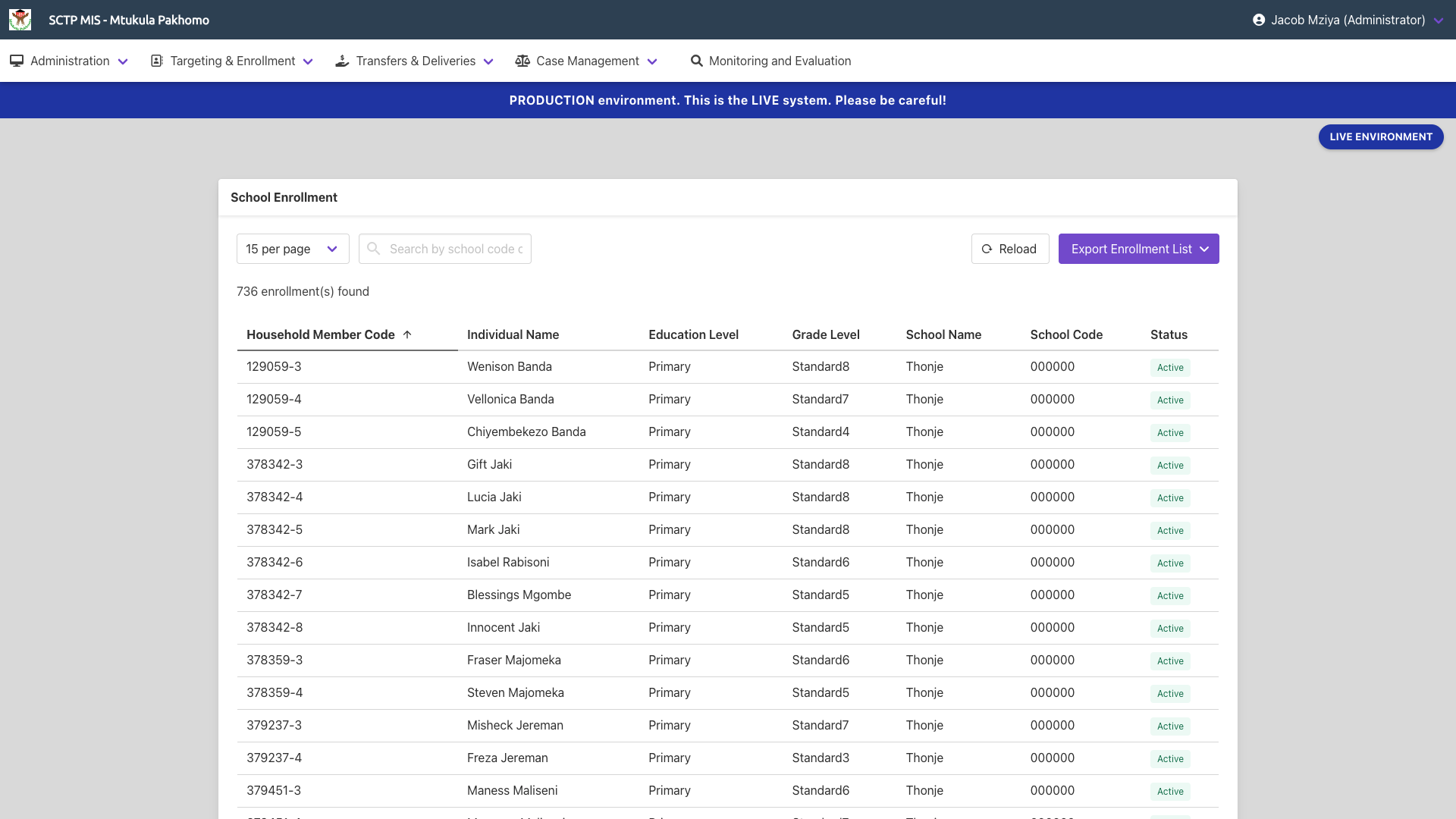
Task: Expand the Targeting & Enrollment chevron
Action: point(308,61)
